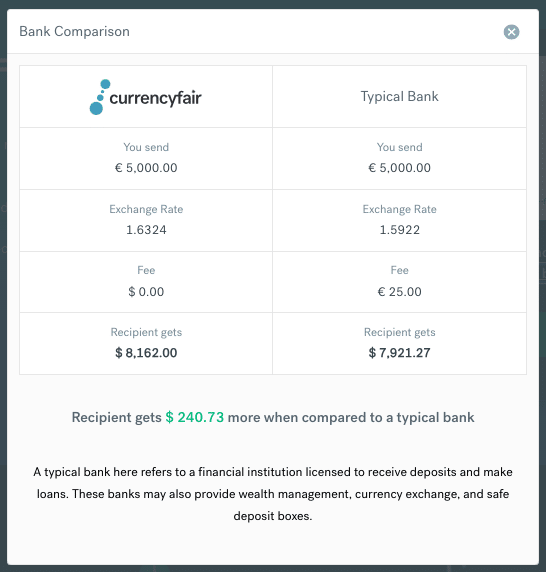Click the CurrencyFair fee $ 0.00
Screen dimensions: 546x572
pos(146,292)
